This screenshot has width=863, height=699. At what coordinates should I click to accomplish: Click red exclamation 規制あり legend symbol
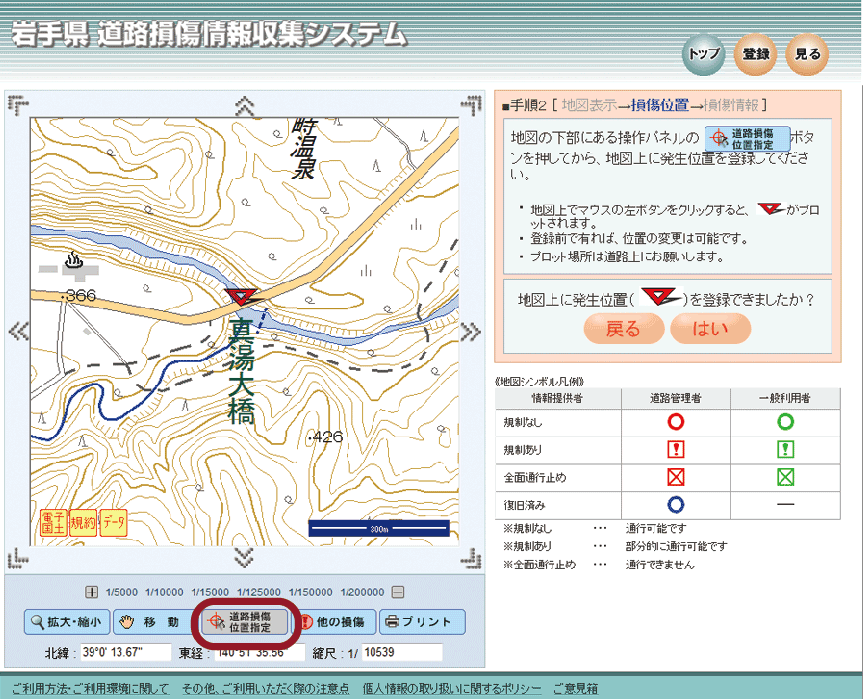(x=675, y=450)
